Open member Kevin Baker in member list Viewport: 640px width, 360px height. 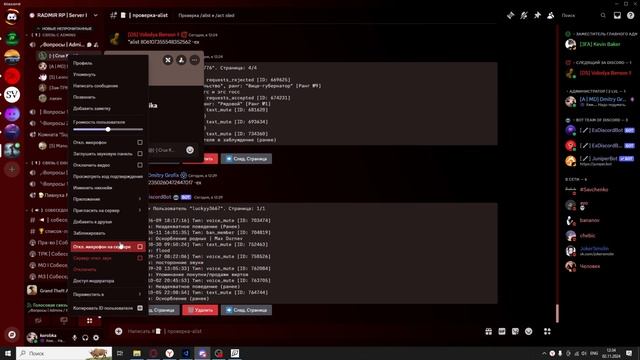pyautogui.click(x=599, y=44)
